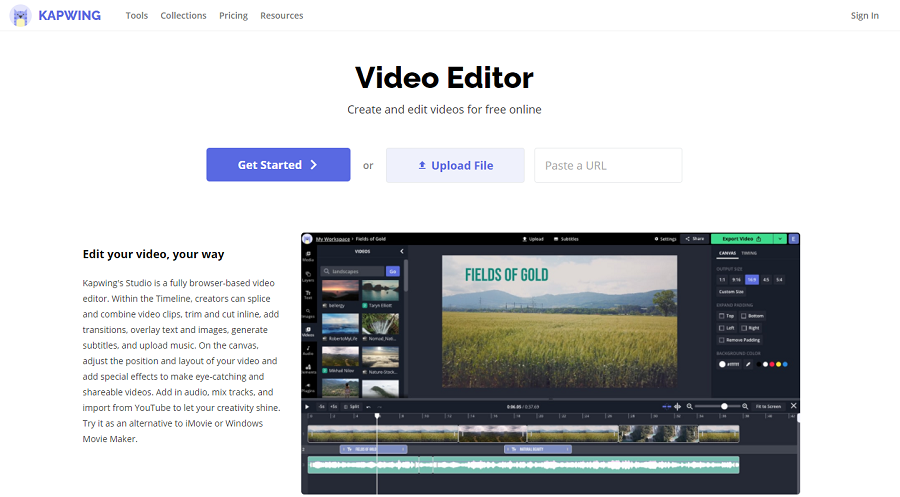
Task: Toggle the Left padding checkbox
Action: (x=721, y=328)
